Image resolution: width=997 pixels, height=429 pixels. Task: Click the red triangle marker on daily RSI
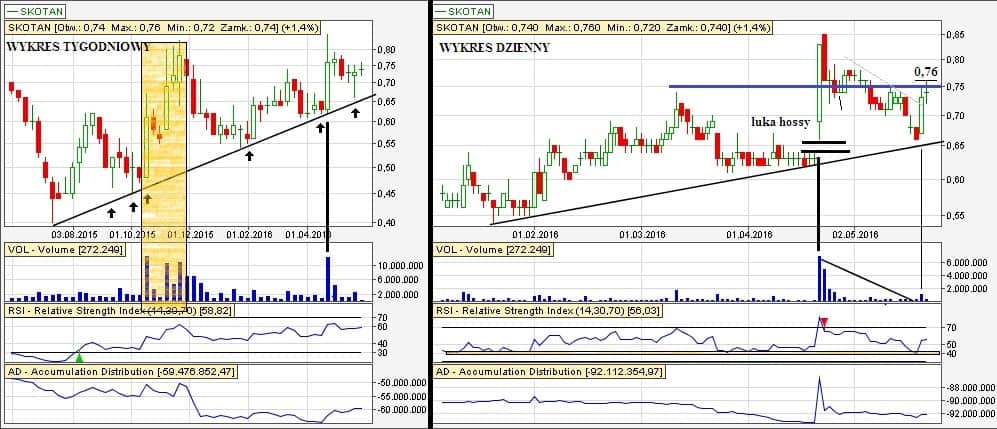[824, 322]
